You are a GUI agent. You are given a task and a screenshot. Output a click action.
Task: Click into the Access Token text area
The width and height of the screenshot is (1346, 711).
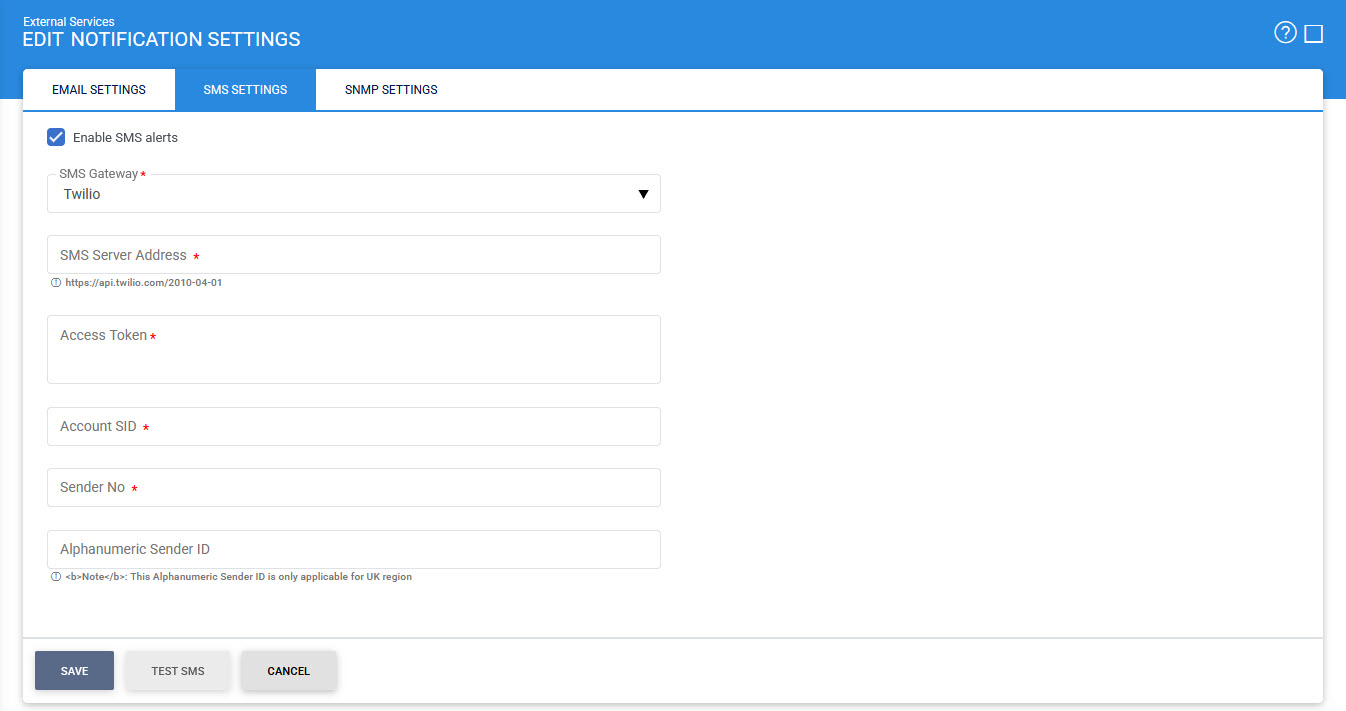coord(354,350)
